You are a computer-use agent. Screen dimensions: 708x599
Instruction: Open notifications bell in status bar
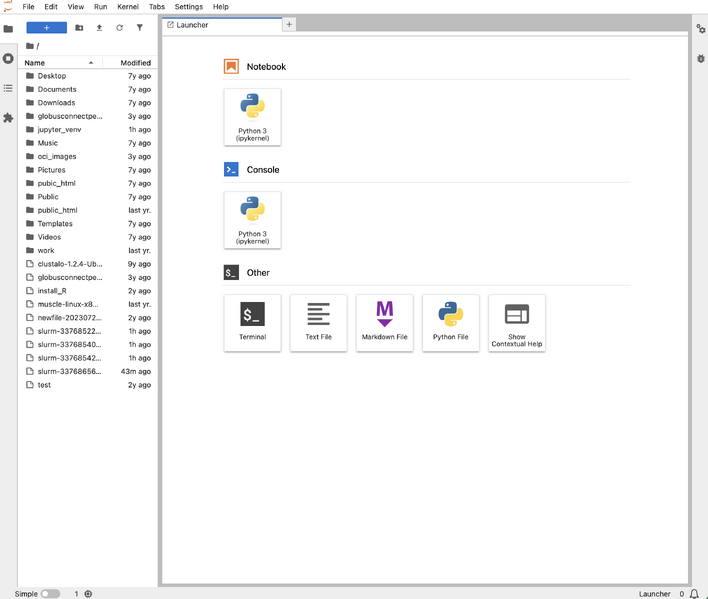[x=694, y=594]
